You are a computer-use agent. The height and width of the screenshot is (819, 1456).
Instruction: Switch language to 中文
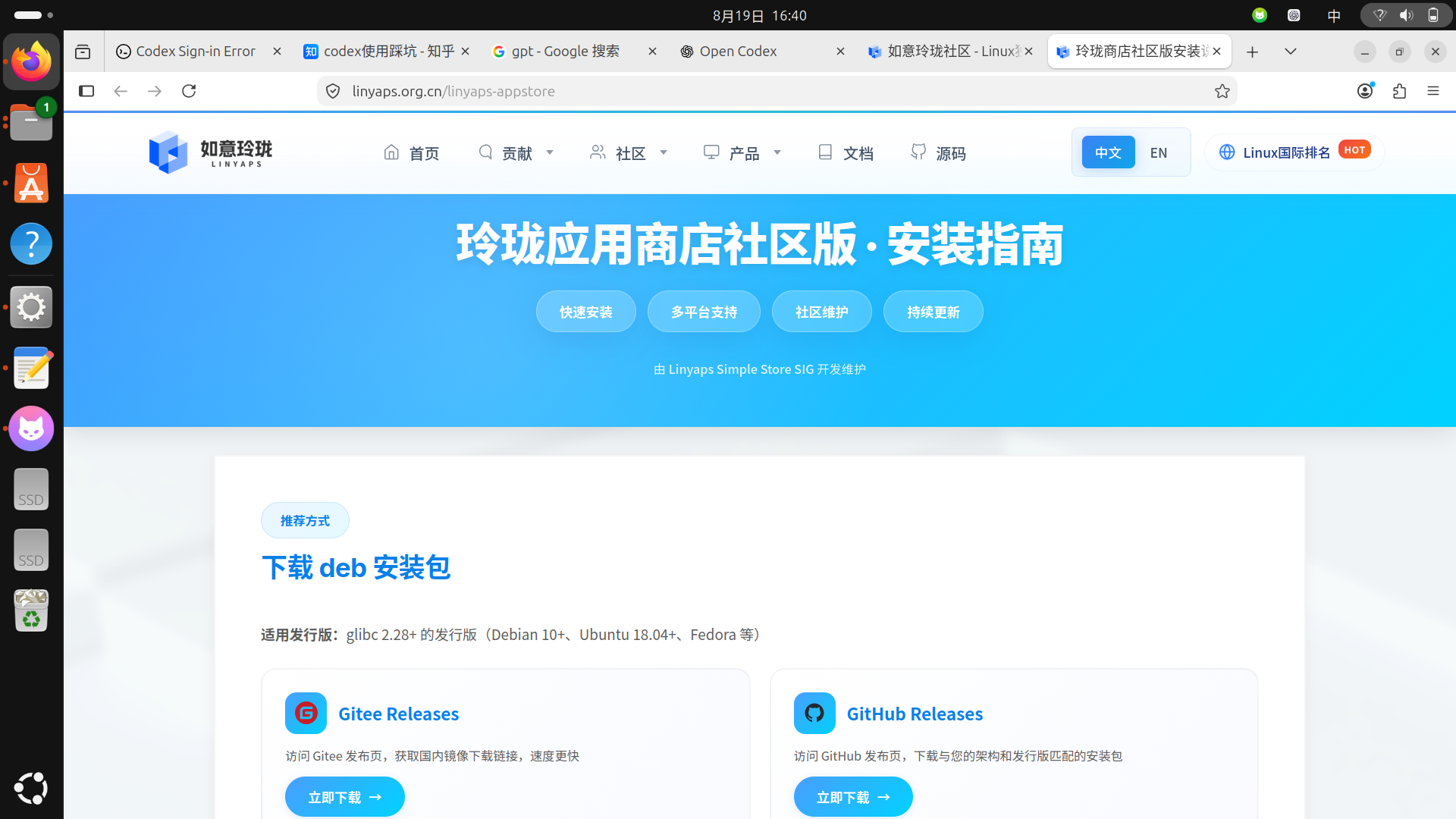coord(1108,152)
